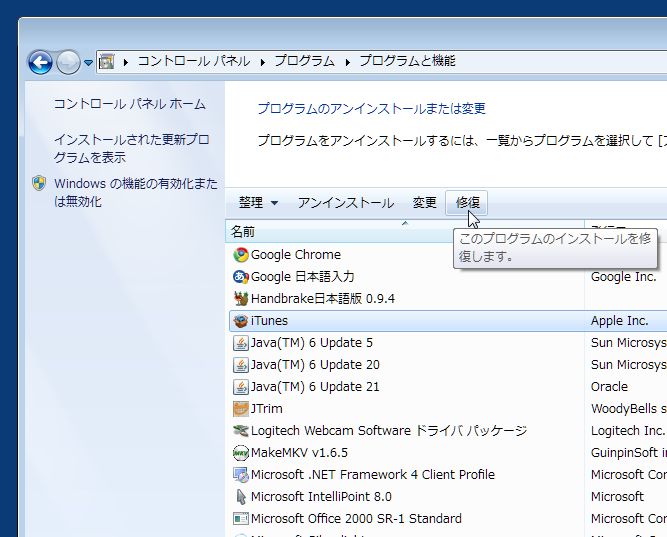Expand arrow after プログラム breadcrumb
Image resolution: width=667 pixels, height=537 pixels.
348,62
